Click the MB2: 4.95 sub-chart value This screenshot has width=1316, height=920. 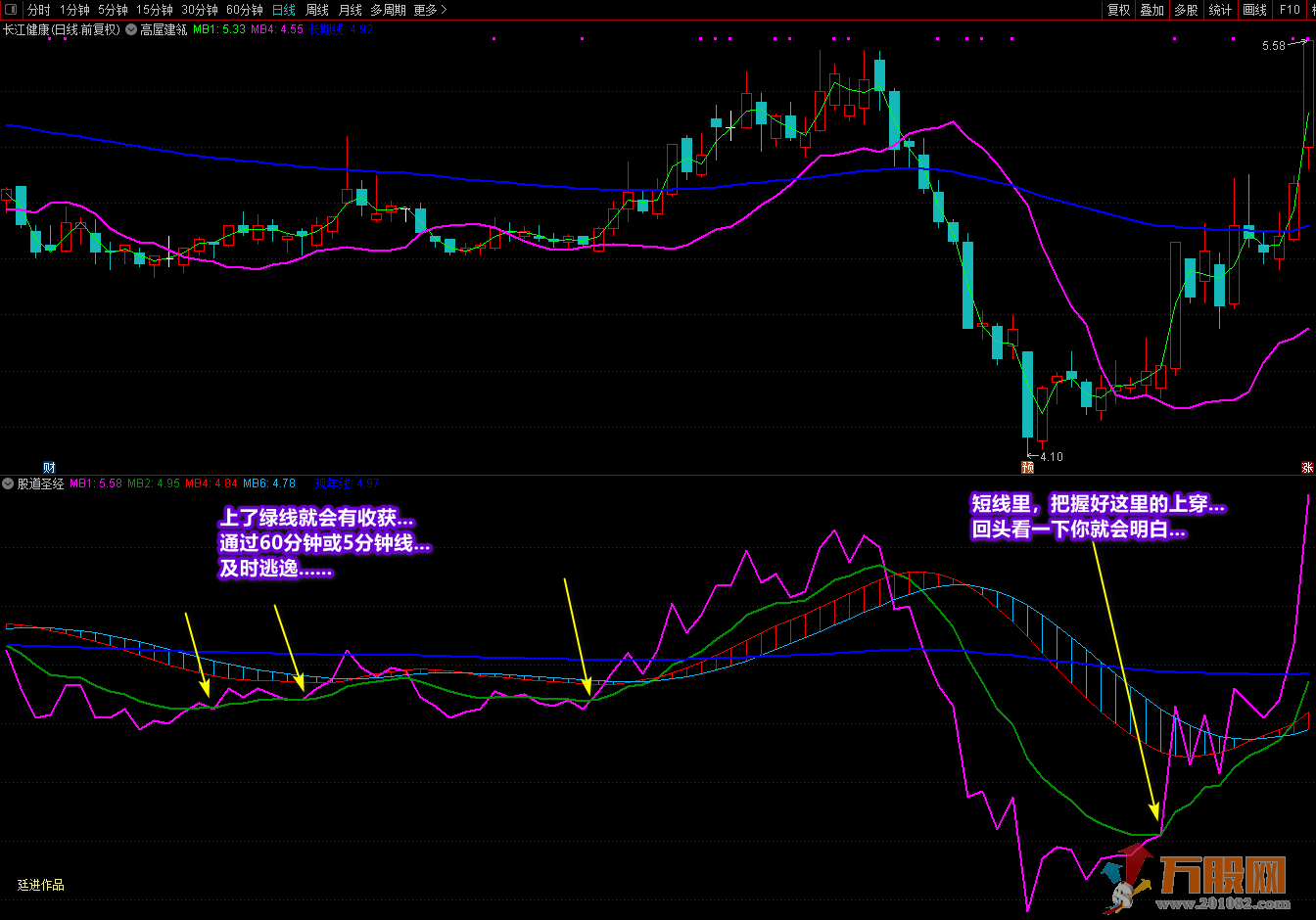coord(154,483)
